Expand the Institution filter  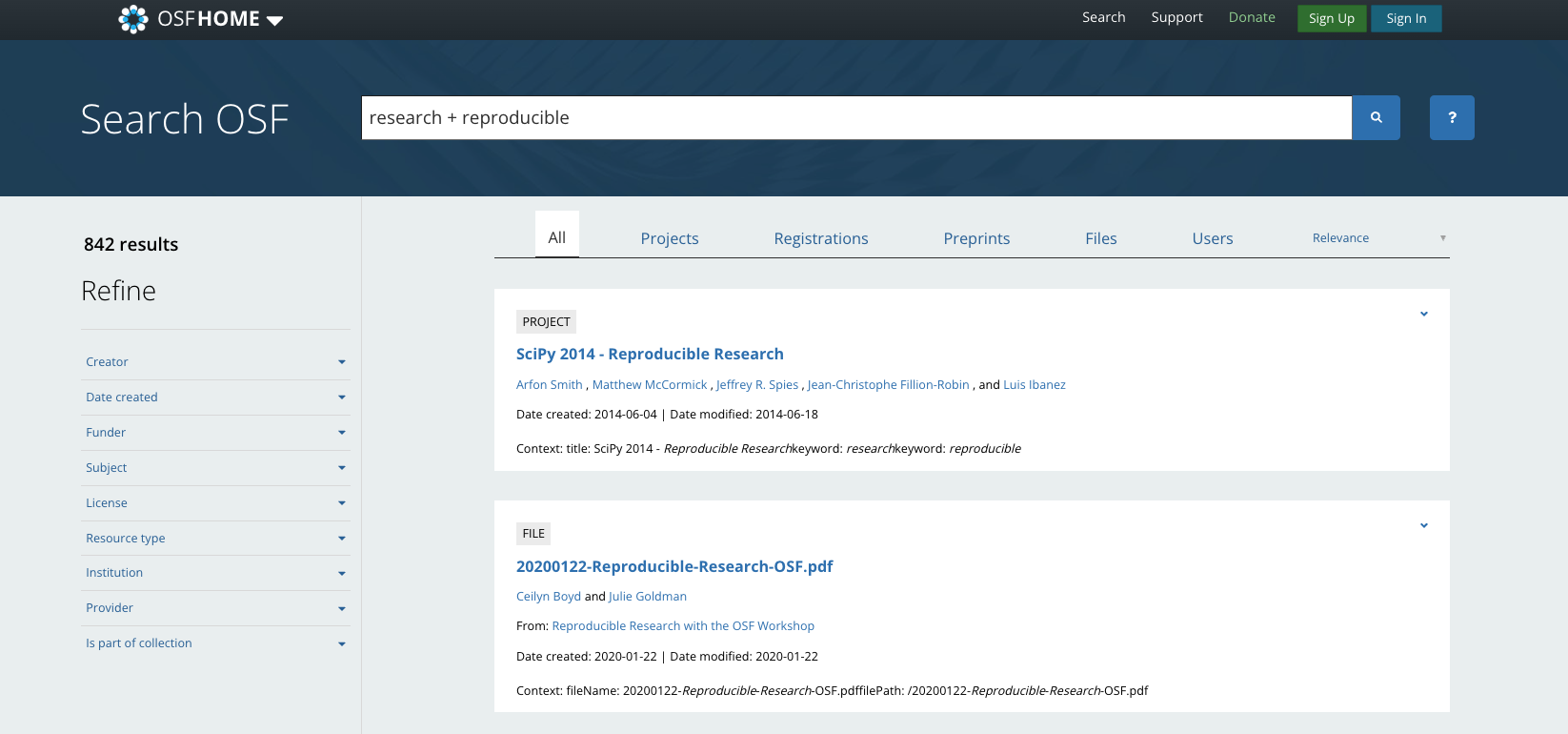click(x=216, y=573)
